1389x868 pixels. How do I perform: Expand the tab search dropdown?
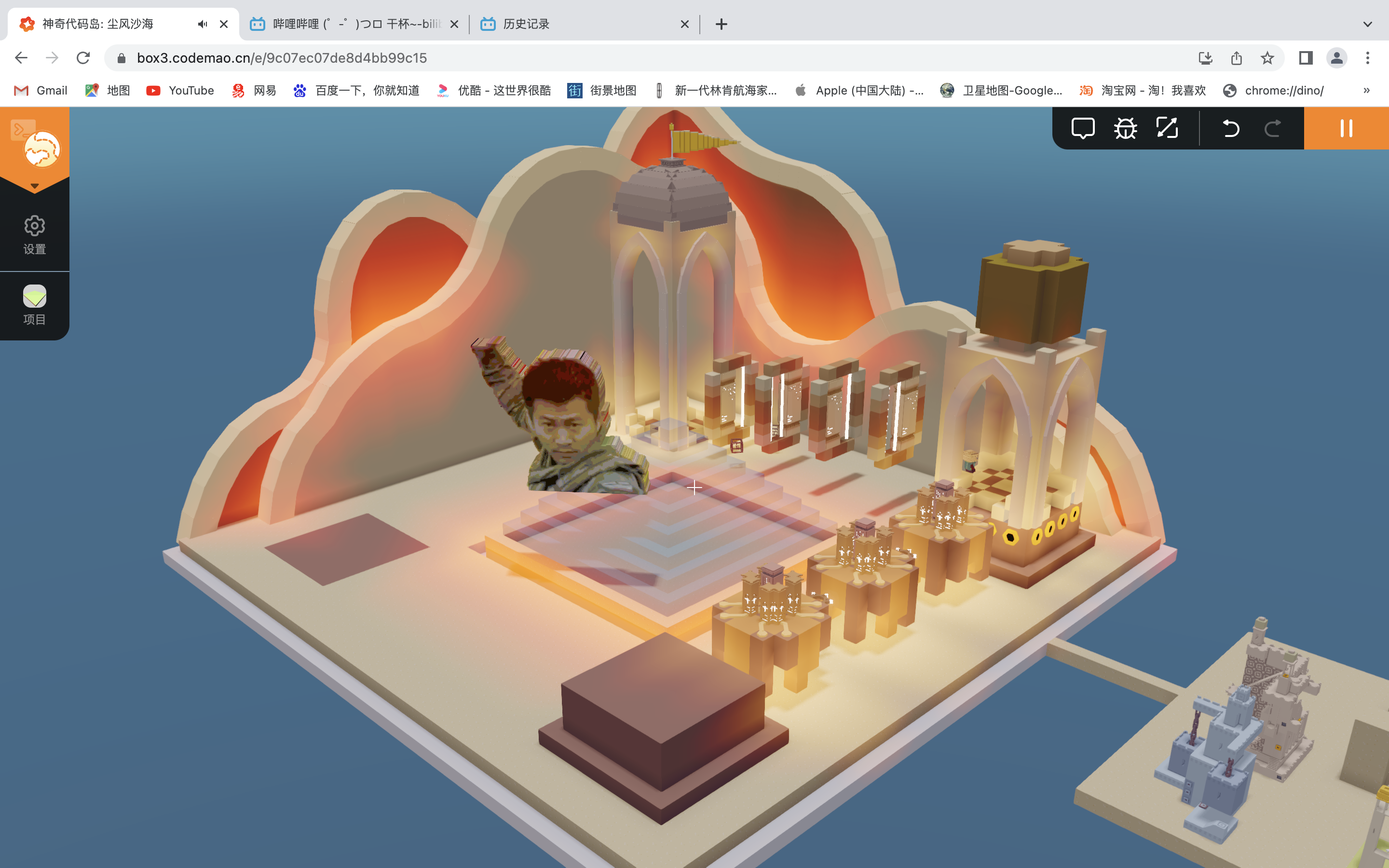(x=1368, y=24)
